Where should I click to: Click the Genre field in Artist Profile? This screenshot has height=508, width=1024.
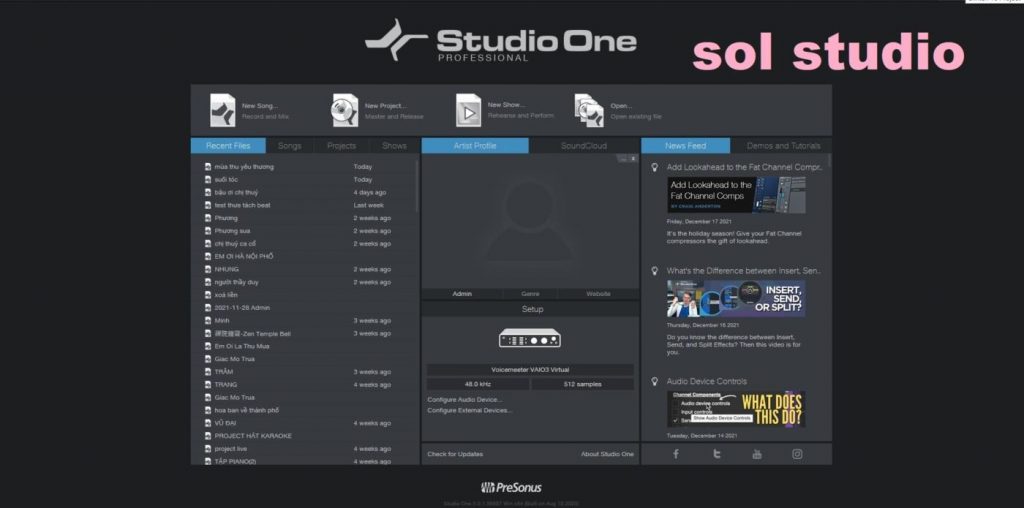(x=530, y=294)
